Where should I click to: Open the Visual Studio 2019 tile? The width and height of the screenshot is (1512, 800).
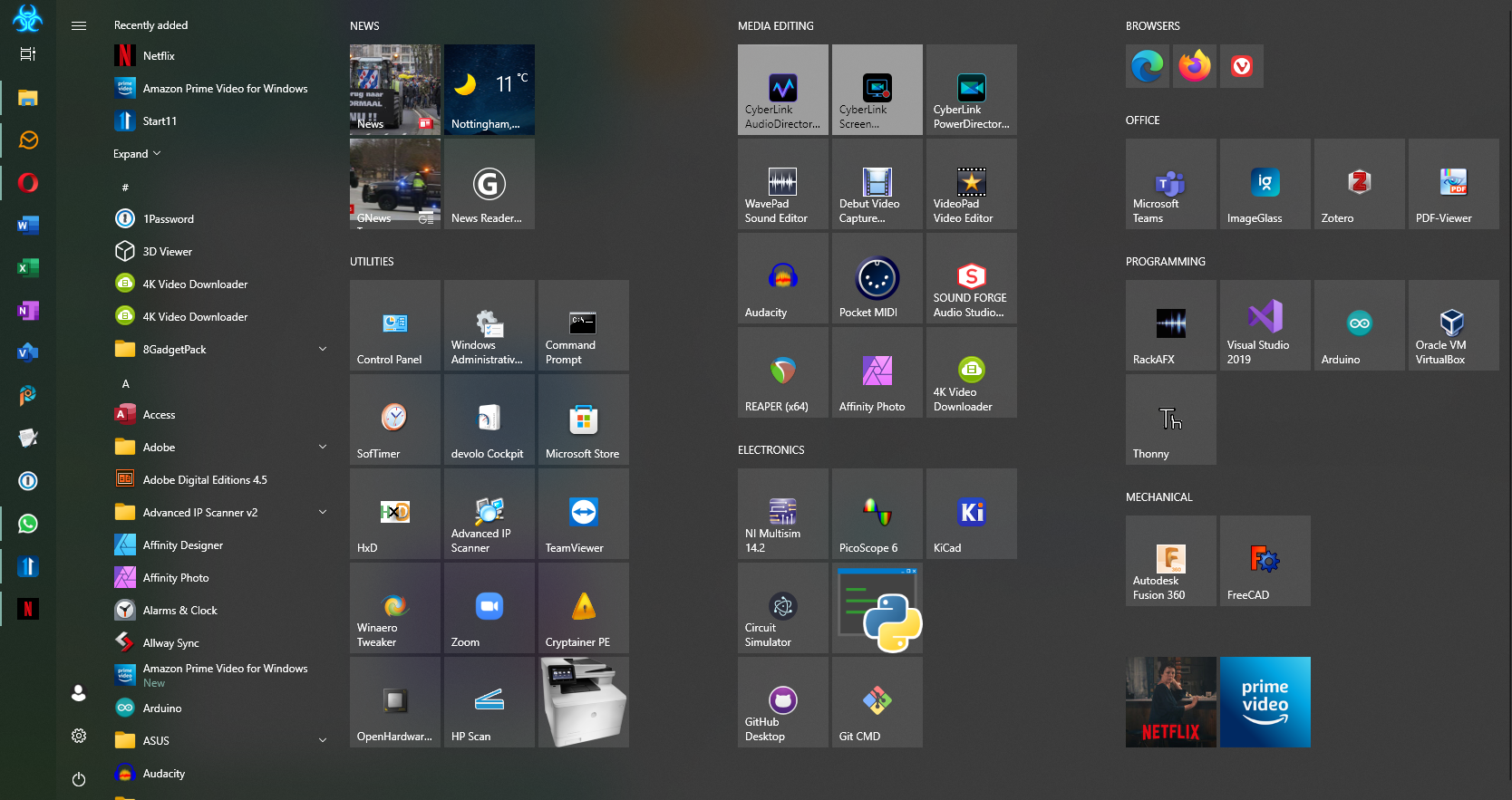click(x=1265, y=325)
